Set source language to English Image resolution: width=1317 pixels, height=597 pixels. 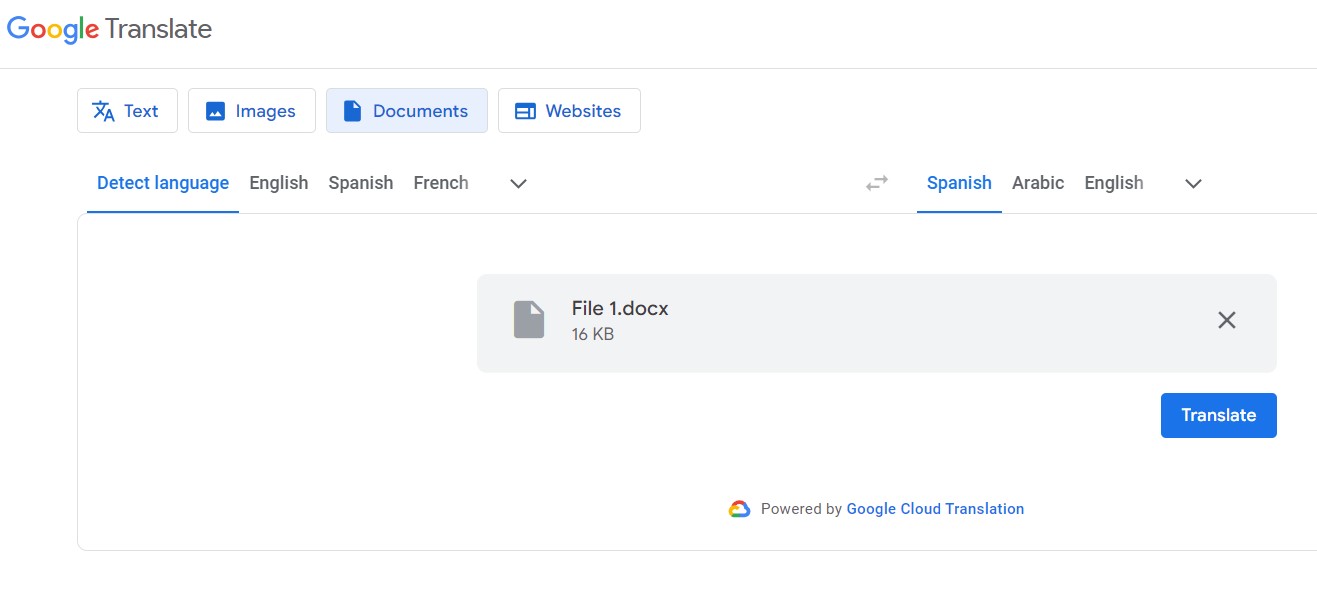coord(279,183)
